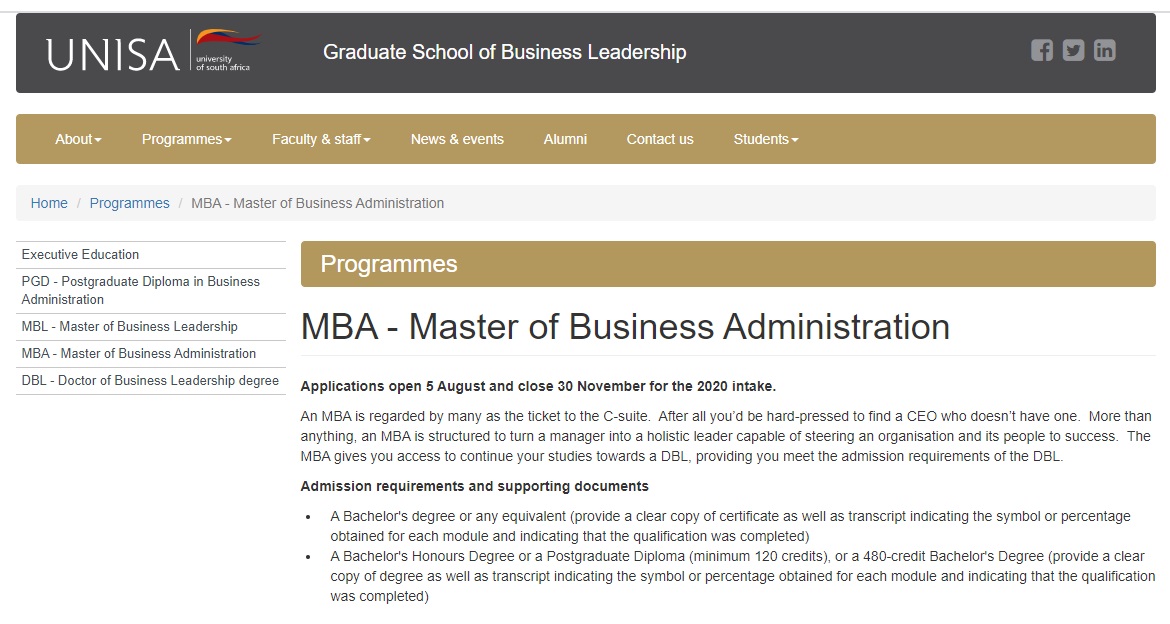Click the Programmes banner heading
The image size is (1170, 624).
pos(387,263)
